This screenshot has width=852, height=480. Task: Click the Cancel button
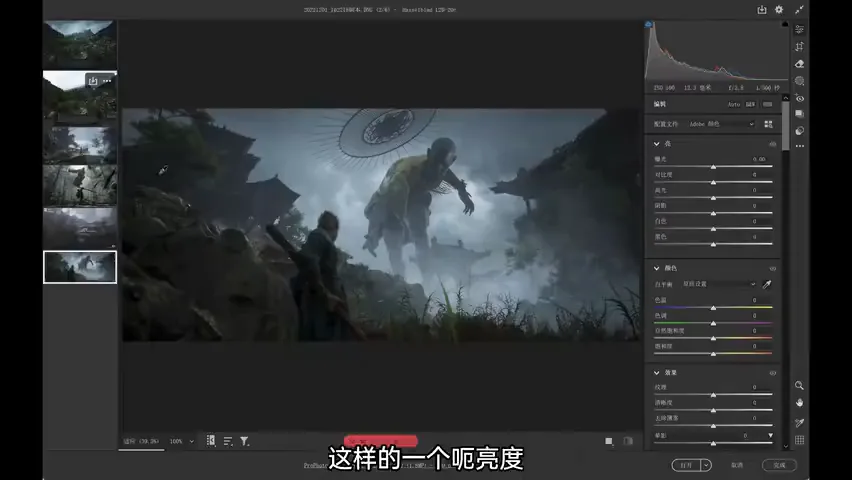[737, 465]
